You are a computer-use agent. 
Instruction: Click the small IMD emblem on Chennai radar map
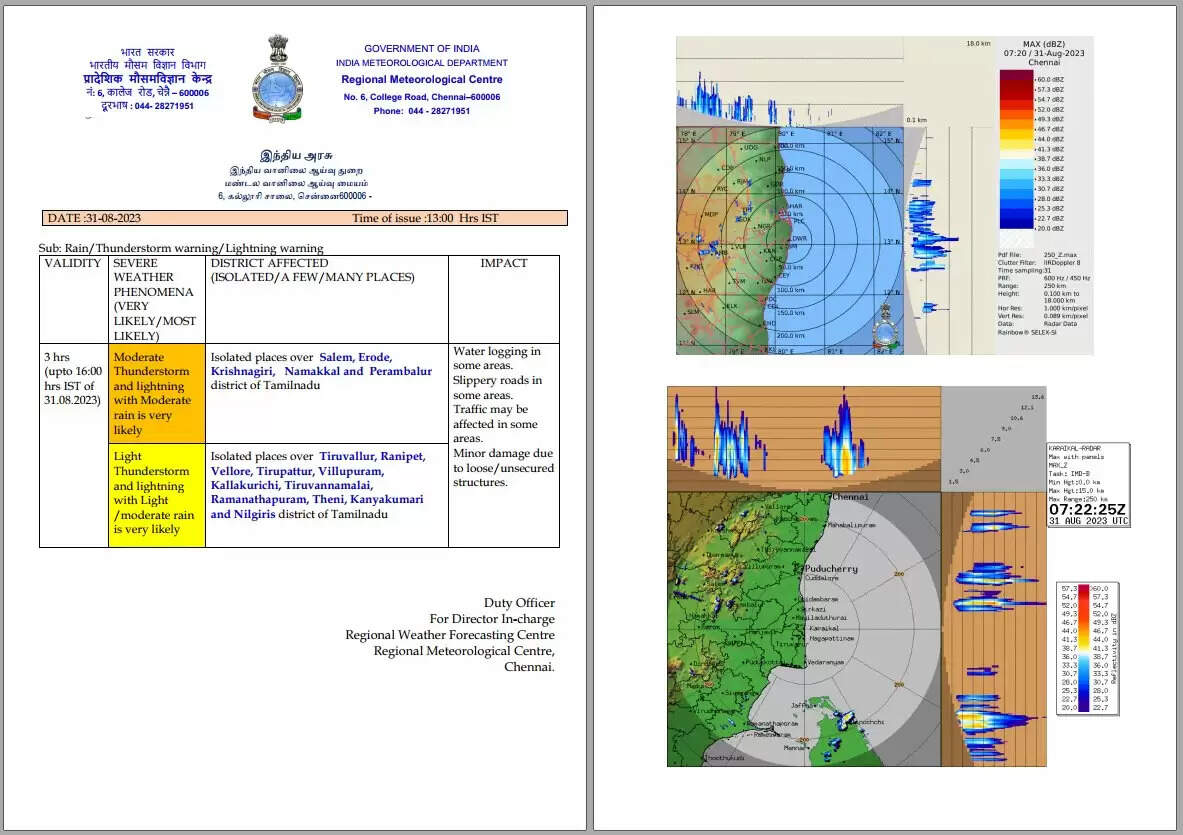tap(882, 325)
